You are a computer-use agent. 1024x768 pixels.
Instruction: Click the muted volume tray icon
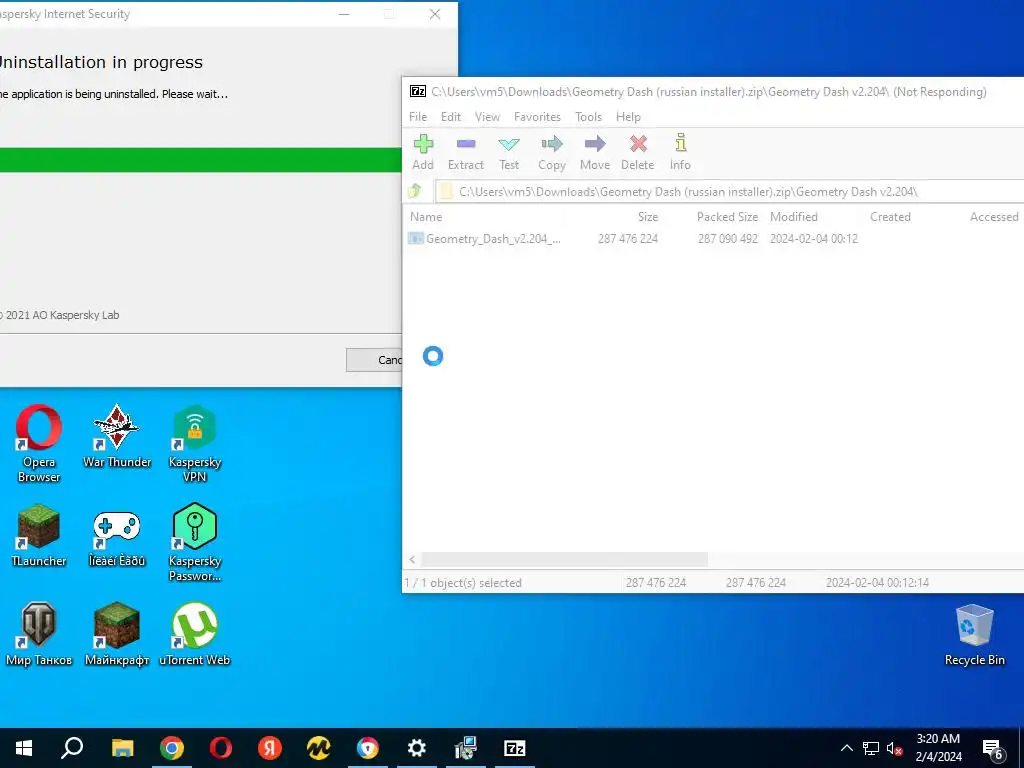[x=894, y=748]
